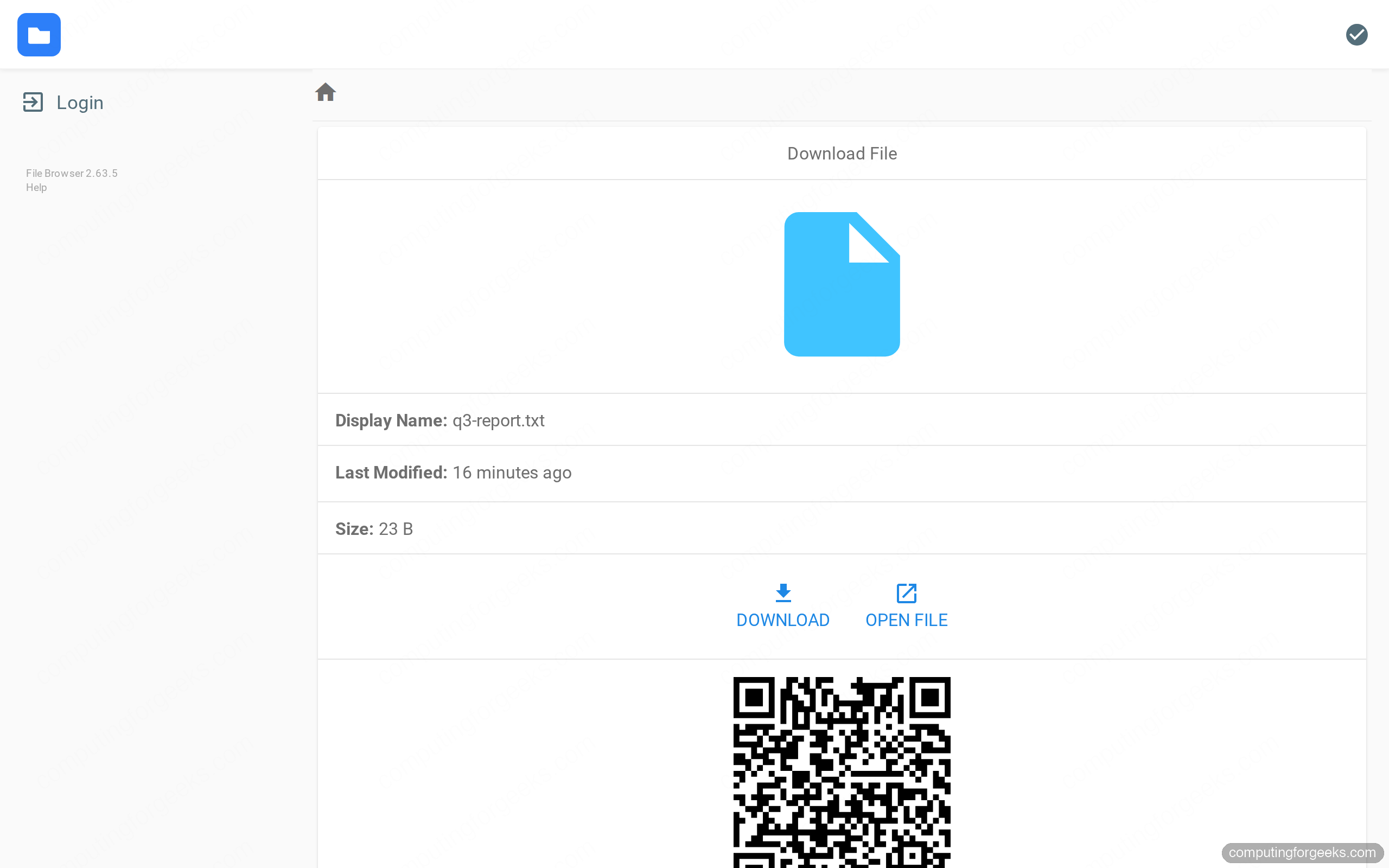Open the Help link in sidebar
Viewport: 1389px width, 868px height.
tap(36, 188)
